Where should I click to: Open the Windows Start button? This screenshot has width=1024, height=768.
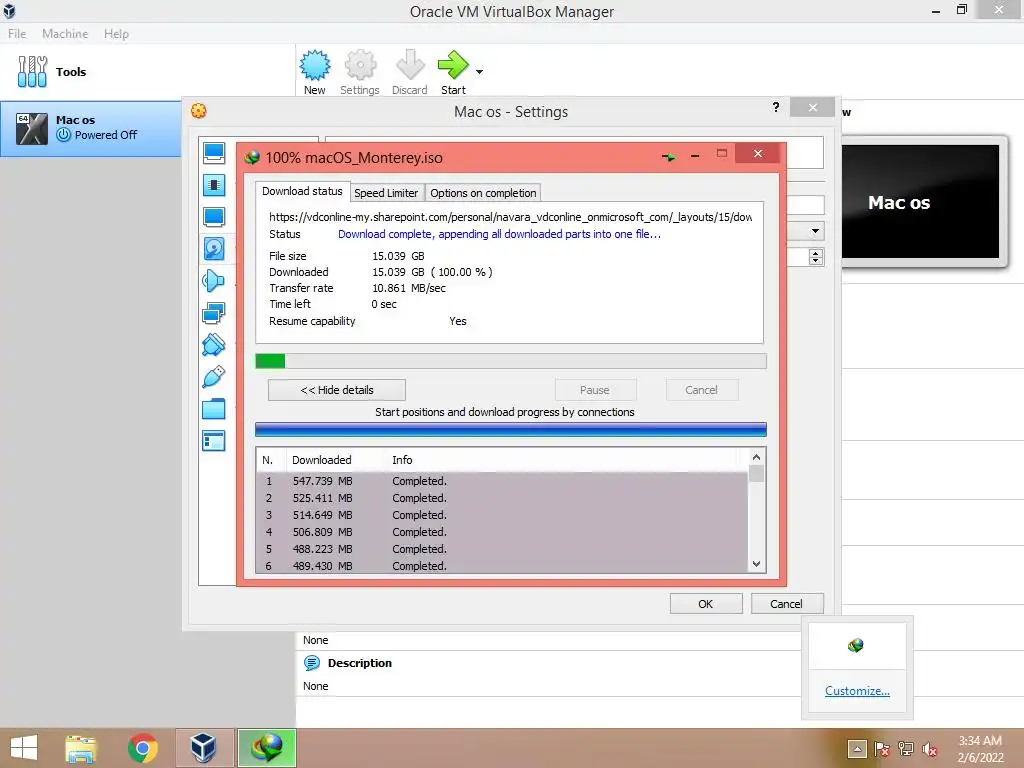(x=24, y=748)
